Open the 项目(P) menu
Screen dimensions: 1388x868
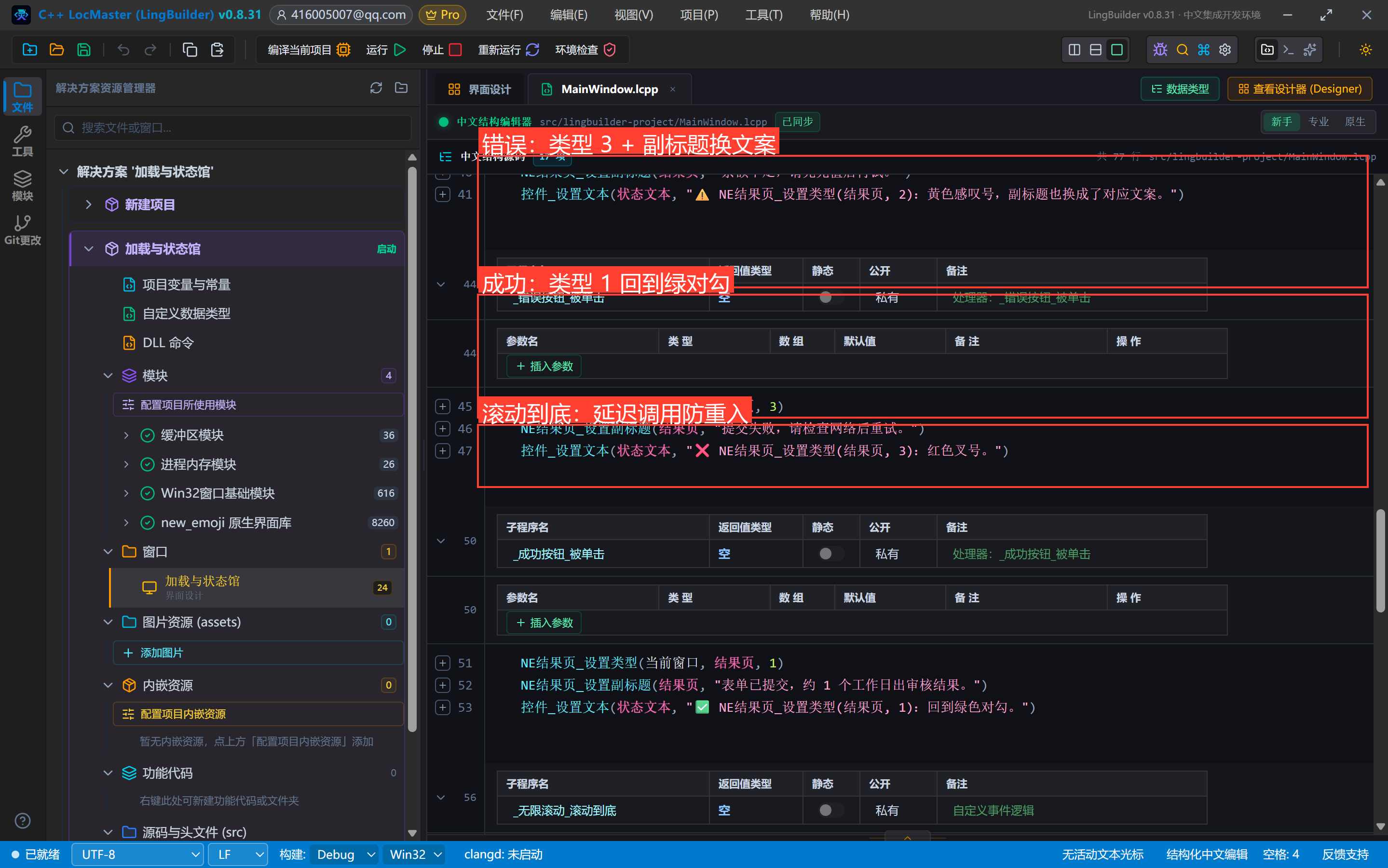tap(699, 15)
